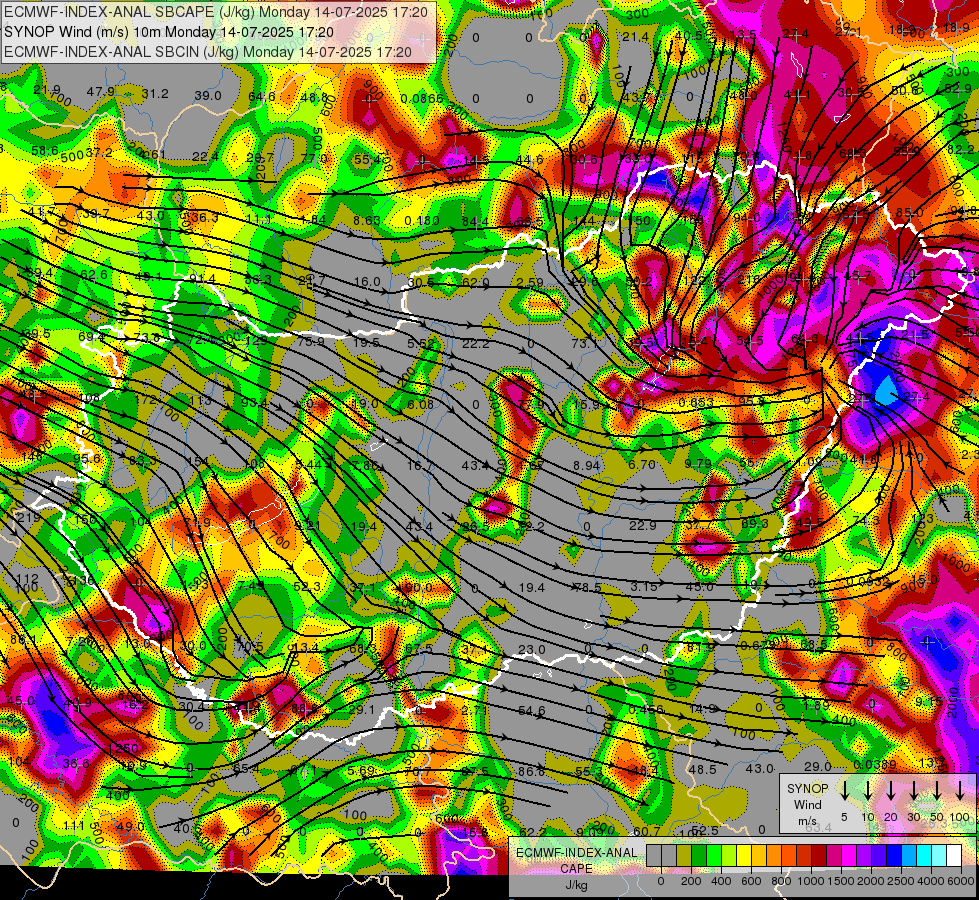Click the 6000 tick on CAPE scale
Screen dimensions: 979x900
962,881
